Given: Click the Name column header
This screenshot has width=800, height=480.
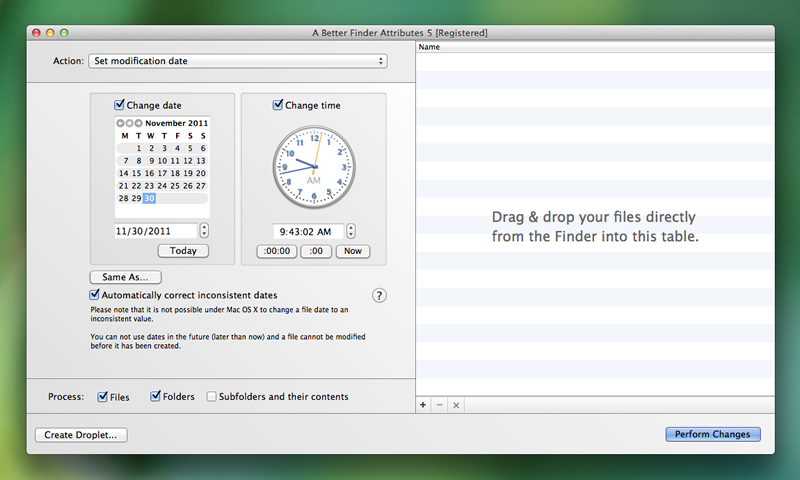Looking at the screenshot, I should (595, 47).
